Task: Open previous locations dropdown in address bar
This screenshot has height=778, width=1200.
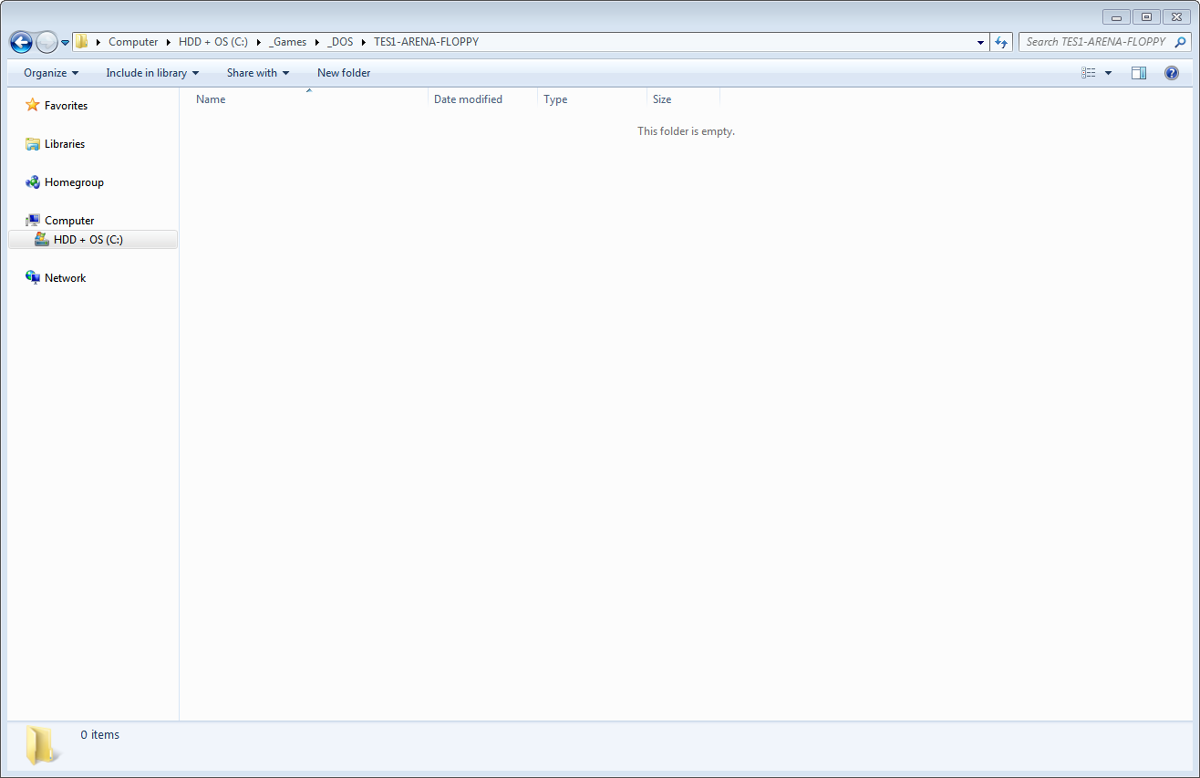Action: click(980, 42)
